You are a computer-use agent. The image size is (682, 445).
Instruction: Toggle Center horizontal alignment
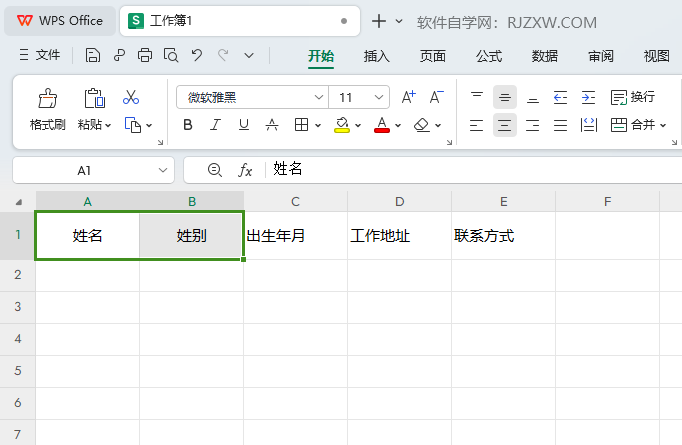click(x=505, y=125)
